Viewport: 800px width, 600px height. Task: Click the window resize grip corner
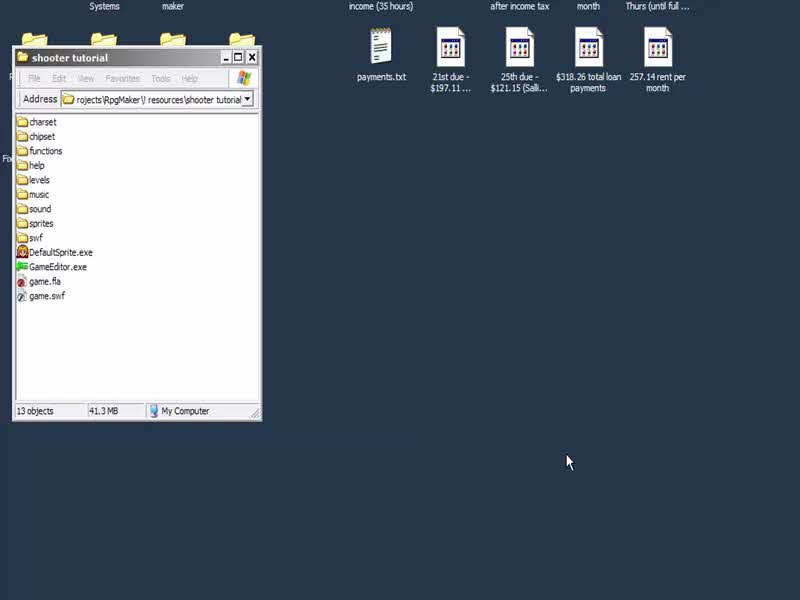[x=255, y=413]
